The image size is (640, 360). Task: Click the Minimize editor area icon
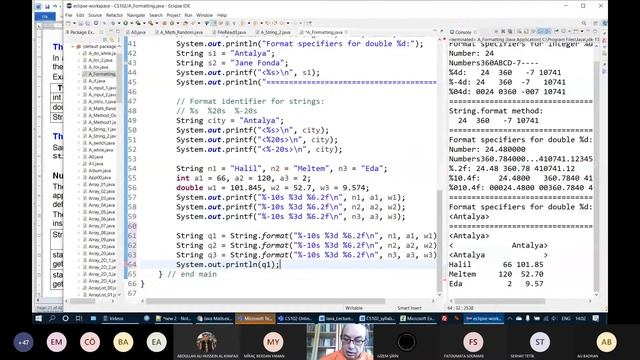click(435, 31)
